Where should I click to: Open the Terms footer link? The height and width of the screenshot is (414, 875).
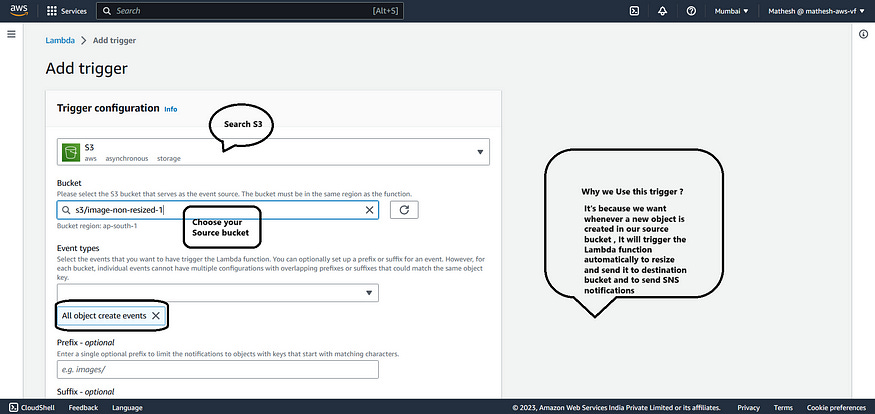783,407
